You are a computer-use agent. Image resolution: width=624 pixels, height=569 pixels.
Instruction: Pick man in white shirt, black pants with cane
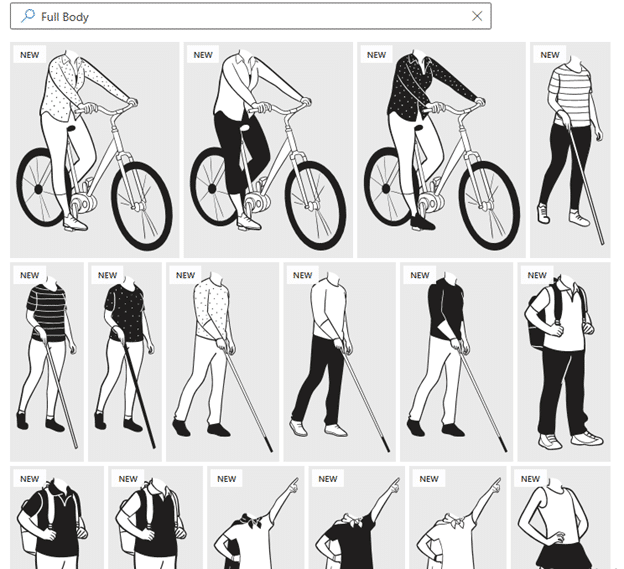[338, 362]
